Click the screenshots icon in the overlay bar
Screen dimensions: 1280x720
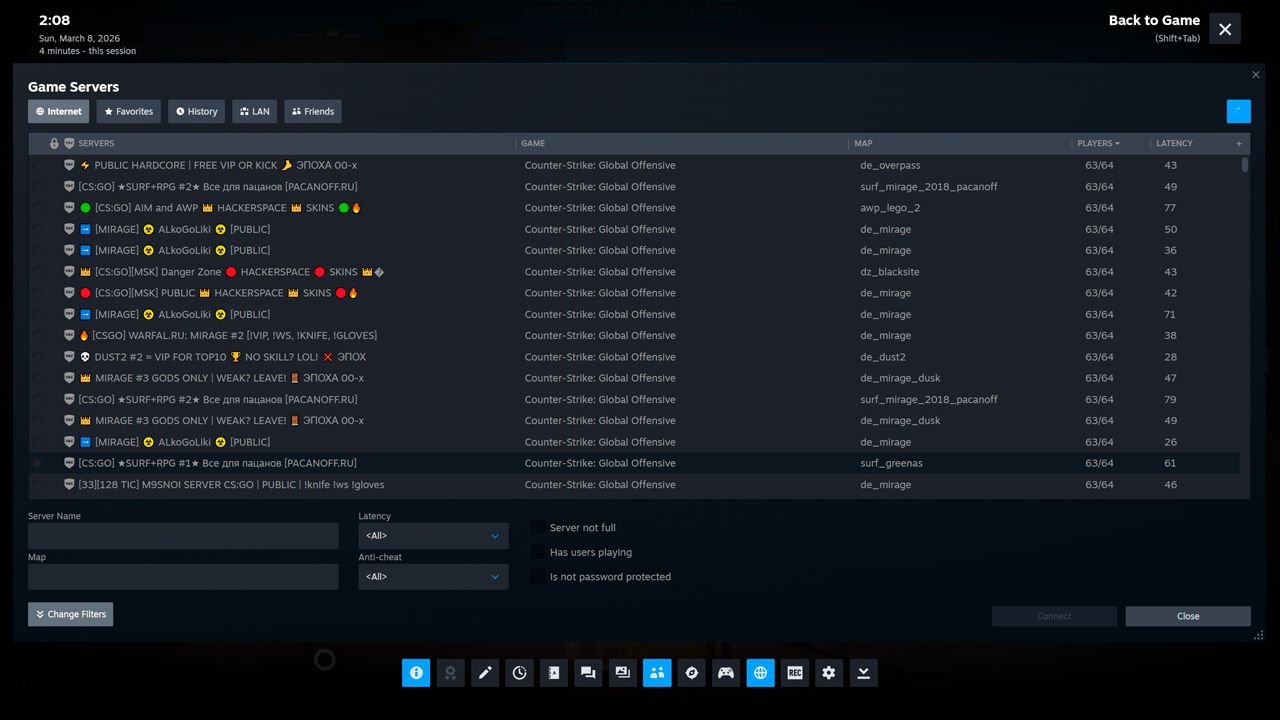point(622,673)
